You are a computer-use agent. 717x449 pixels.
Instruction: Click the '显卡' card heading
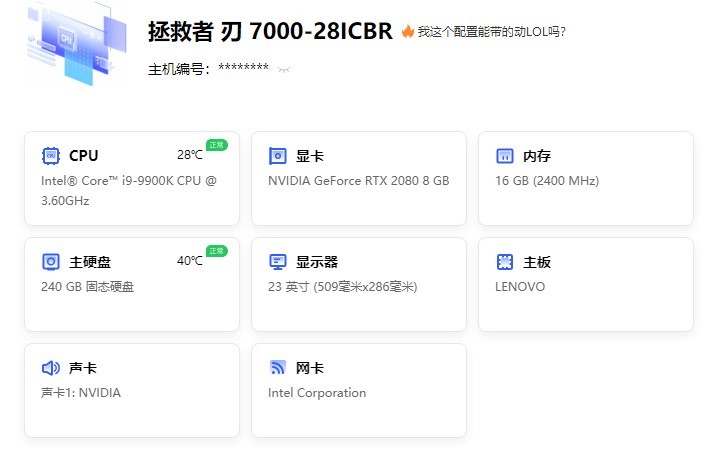(310, 156)
